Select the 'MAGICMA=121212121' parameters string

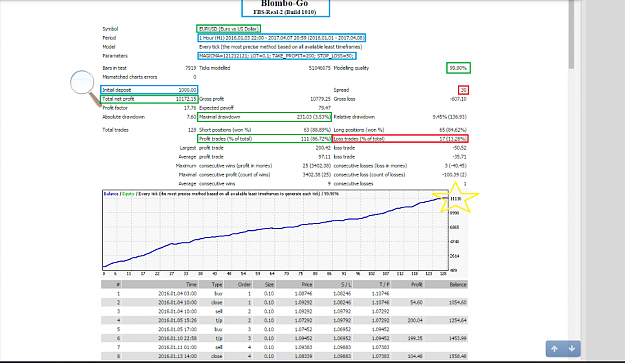[x=277, y=56]
